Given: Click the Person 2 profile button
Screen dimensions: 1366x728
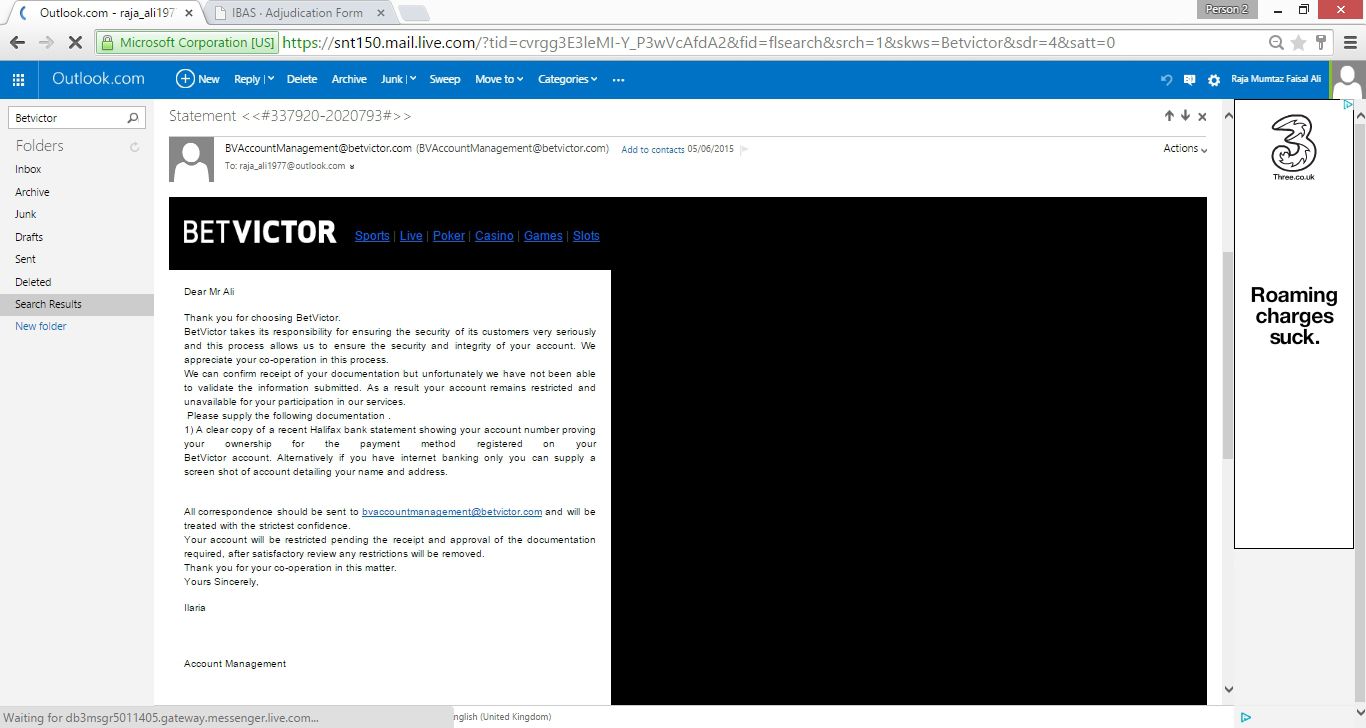Looking at the screenshot, I should coord(1227,9).
